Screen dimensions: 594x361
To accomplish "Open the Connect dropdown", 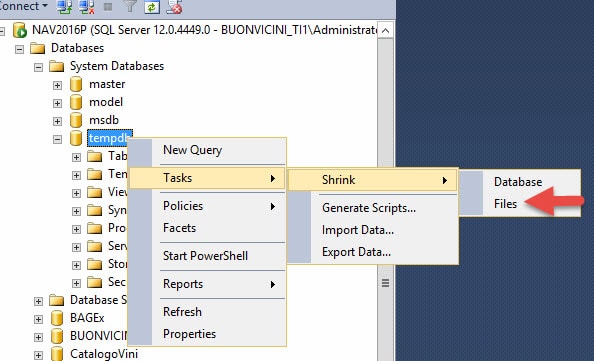I will (23, 6).
